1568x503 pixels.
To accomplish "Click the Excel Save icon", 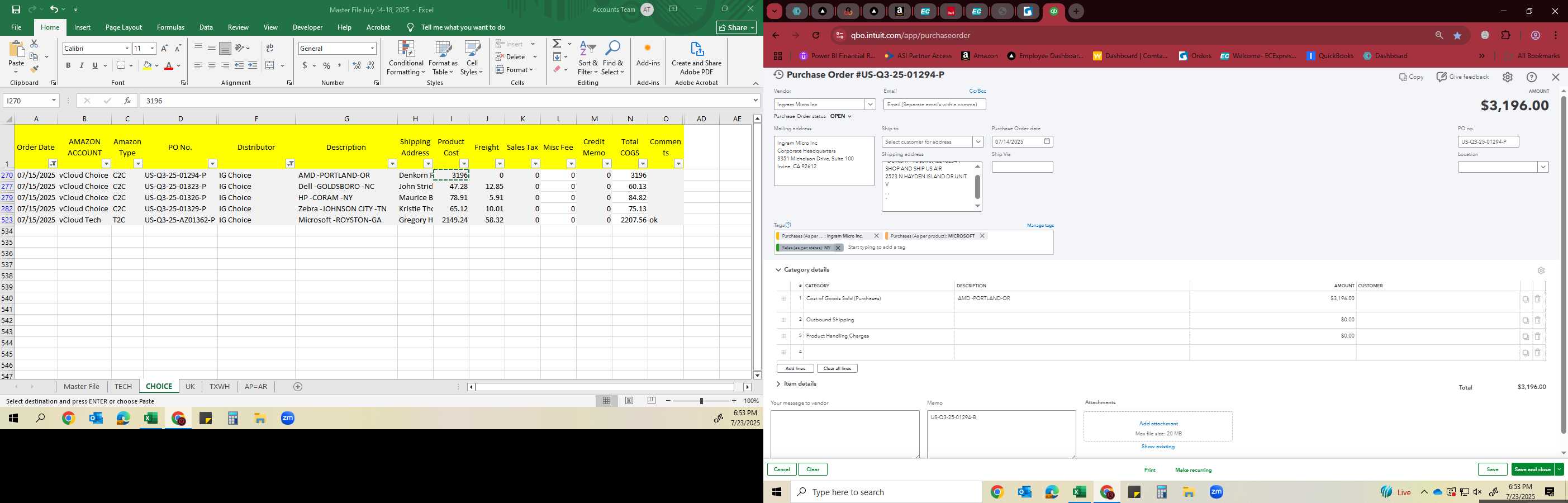I will click(16, 10).
